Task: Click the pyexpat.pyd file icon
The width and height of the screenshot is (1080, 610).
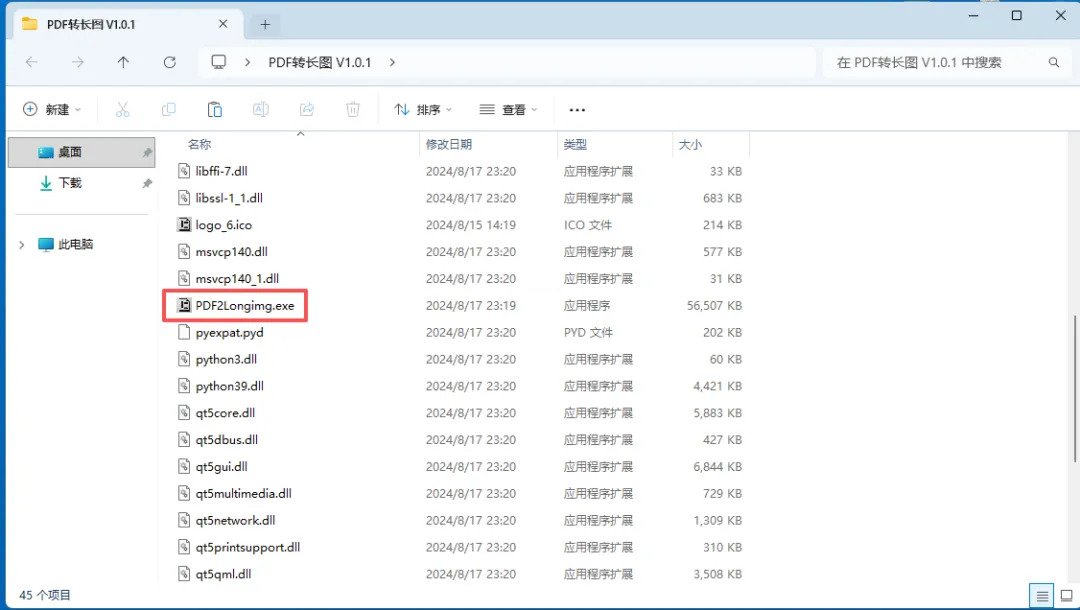Action: coord(184,332)
